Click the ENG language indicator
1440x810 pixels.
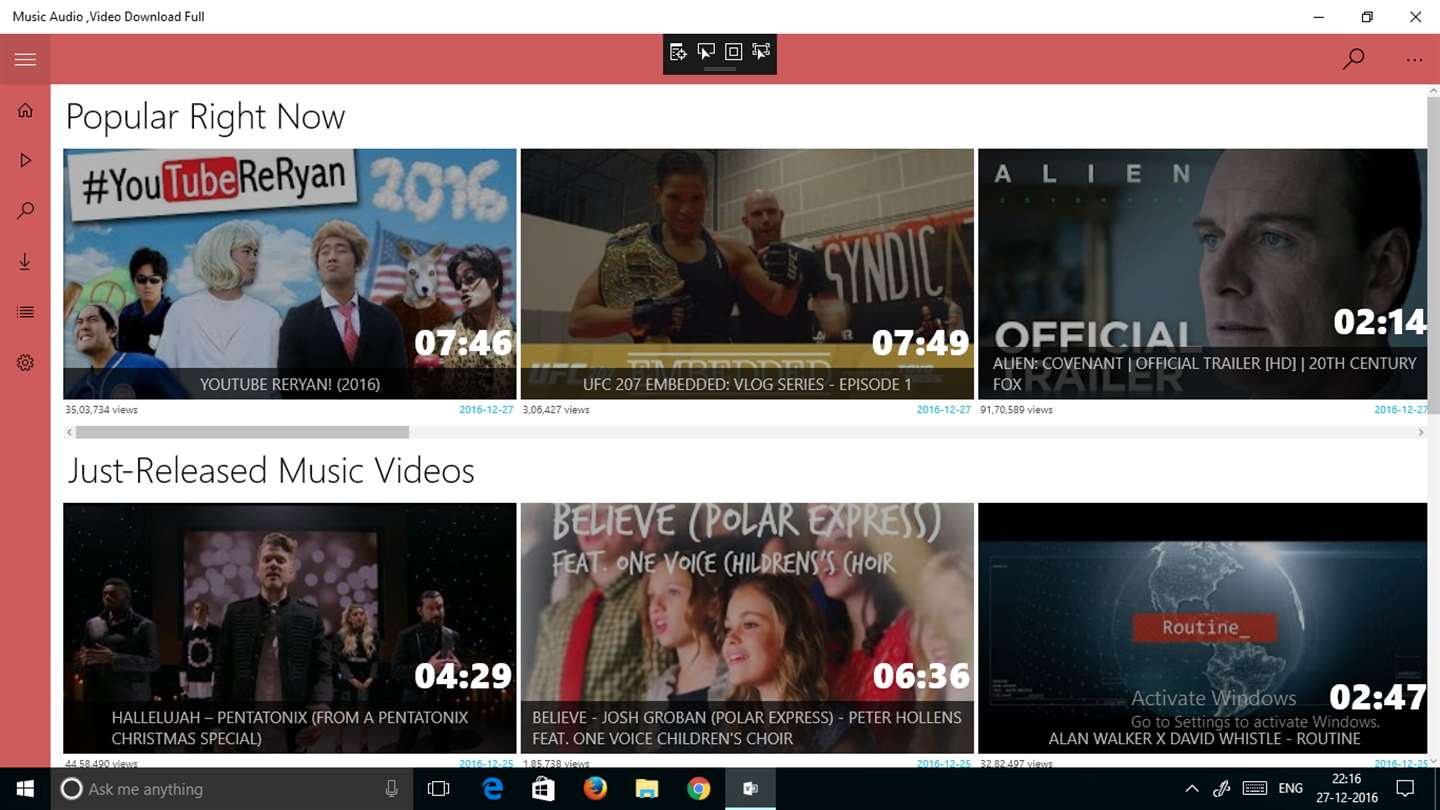1291,789
